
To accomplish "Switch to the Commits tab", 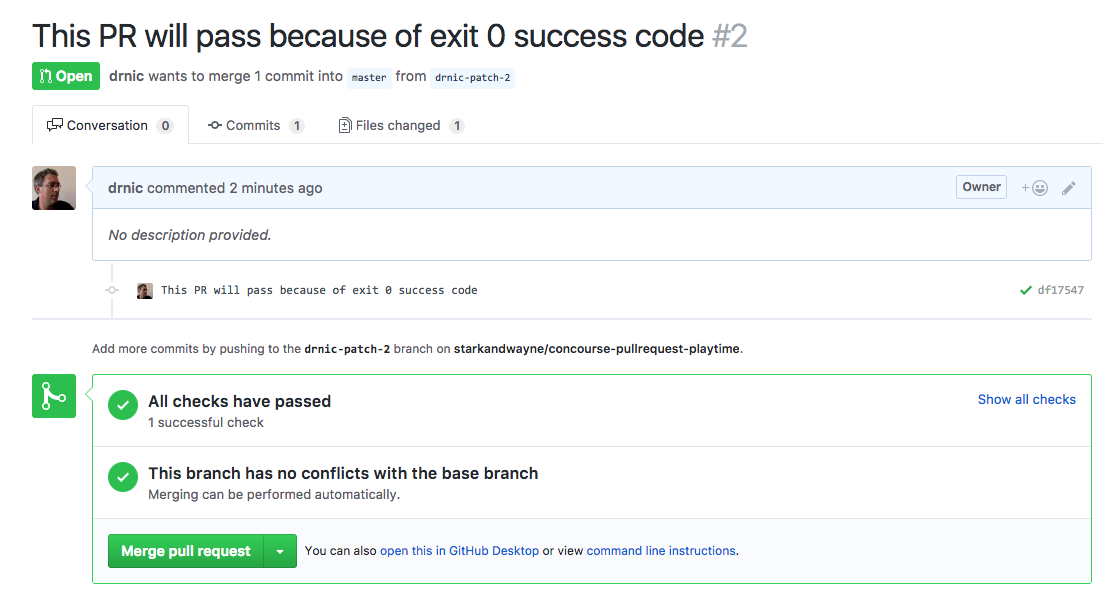I will [x=255, y=125].
